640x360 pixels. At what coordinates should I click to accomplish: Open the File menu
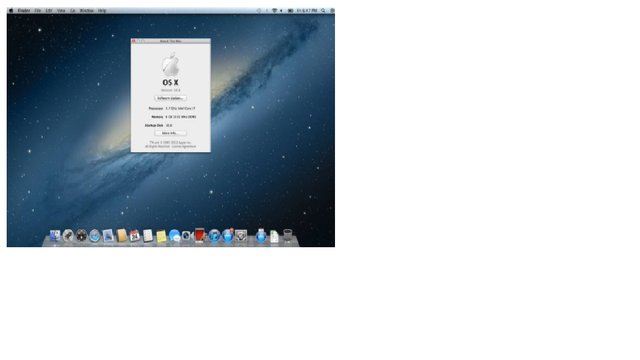pyautogui.click(x=38, y=11)
